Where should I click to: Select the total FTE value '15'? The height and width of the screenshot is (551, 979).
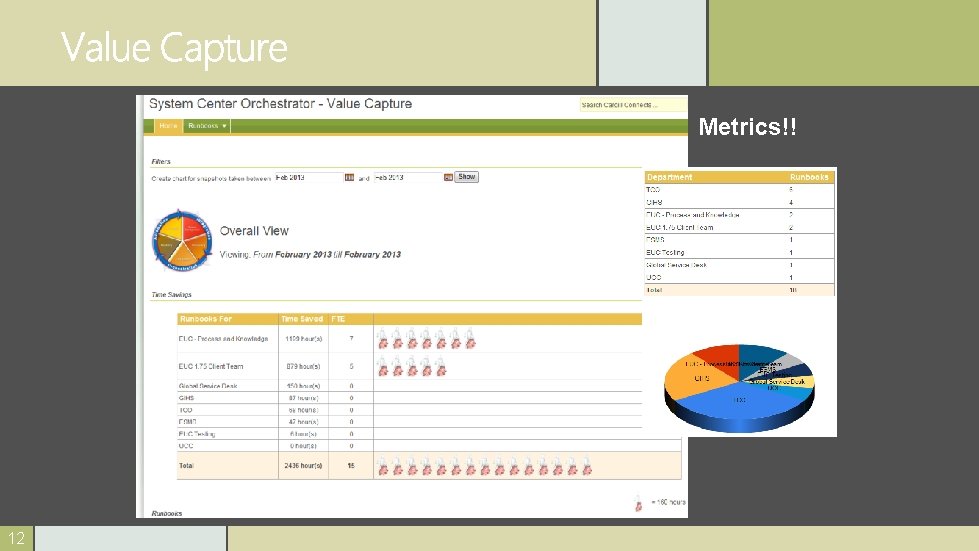(x=351, y=466)
